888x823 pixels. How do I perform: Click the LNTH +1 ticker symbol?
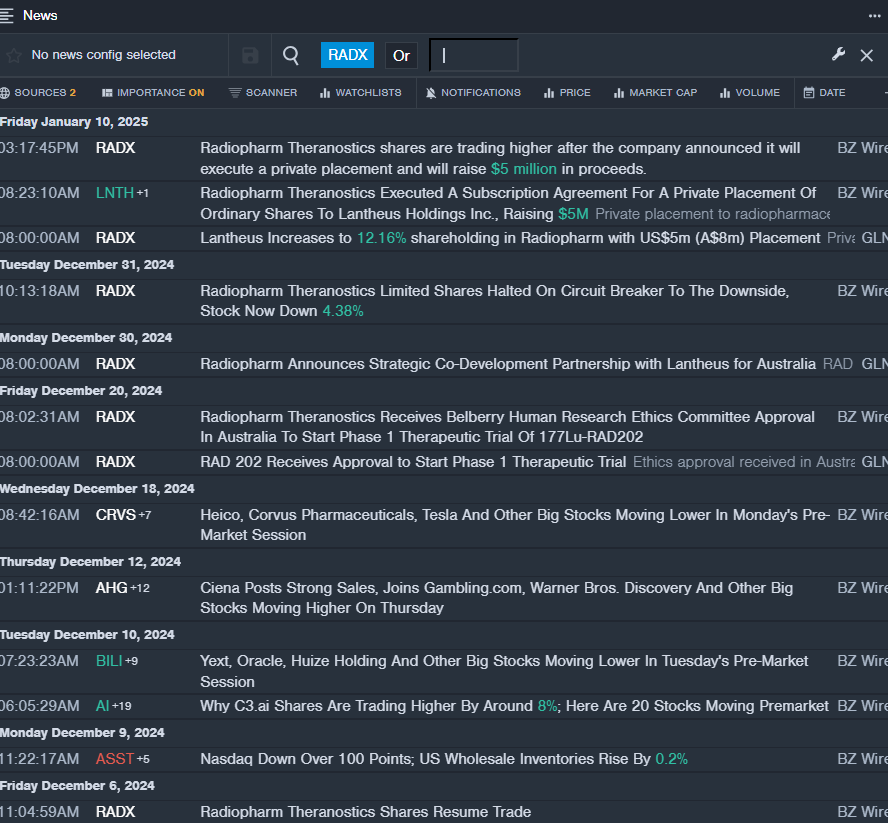[x=122, y=193]
